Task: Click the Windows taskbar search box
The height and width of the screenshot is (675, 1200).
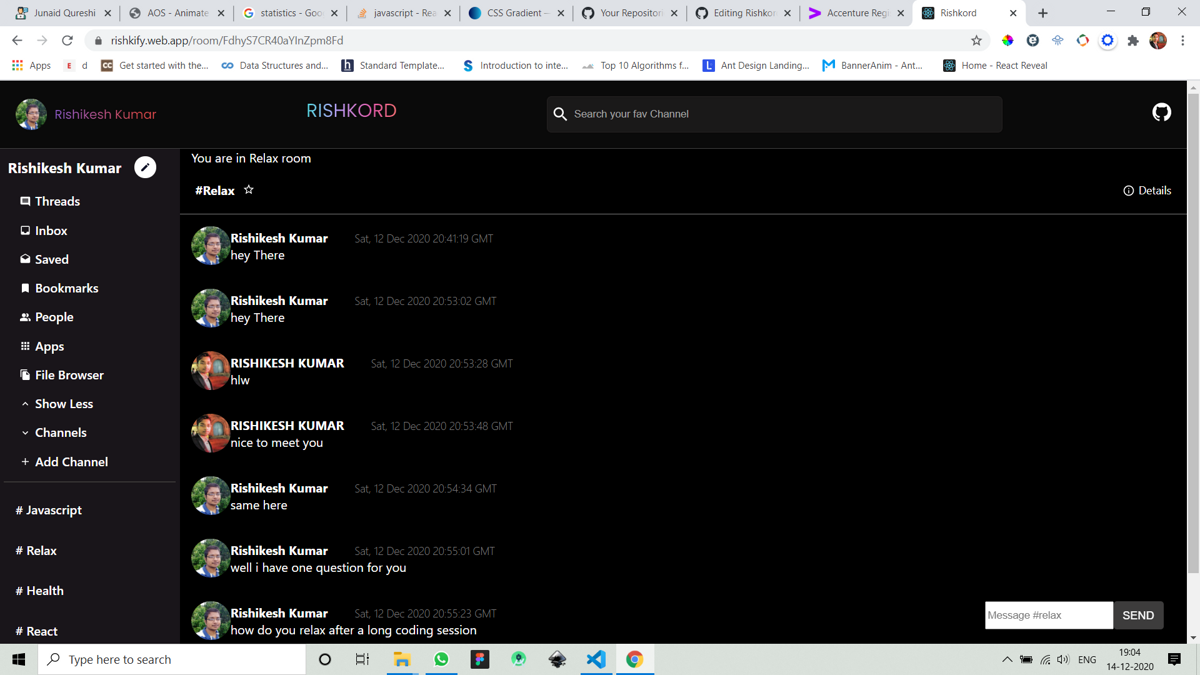Action: [x=172, y=659]
